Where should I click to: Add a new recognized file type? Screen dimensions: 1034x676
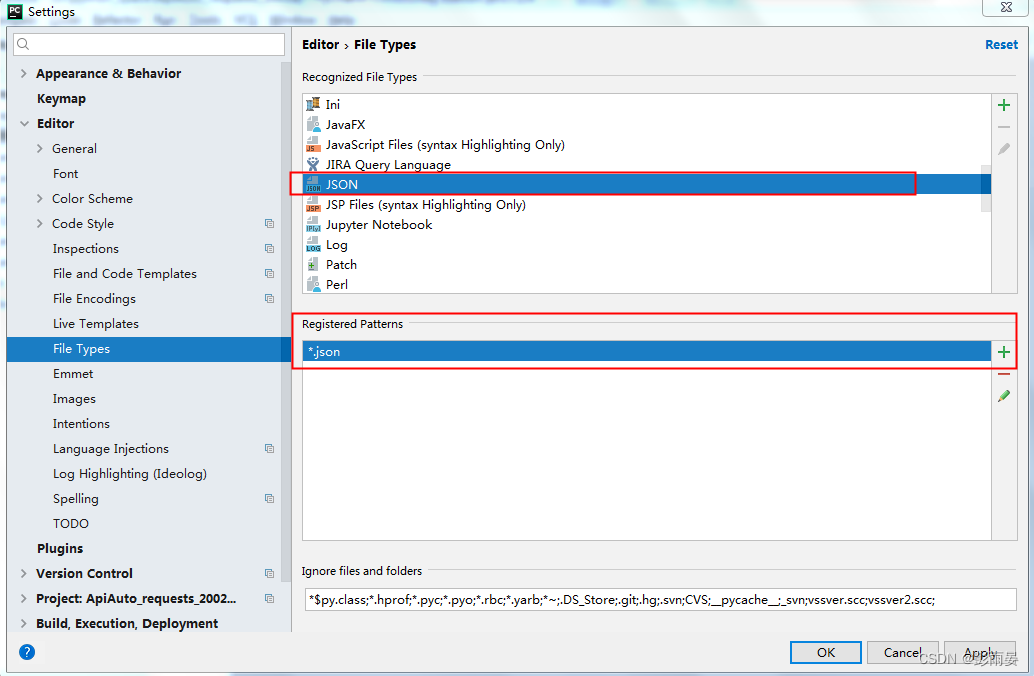pyautogui.click(x=1004, y=106)
